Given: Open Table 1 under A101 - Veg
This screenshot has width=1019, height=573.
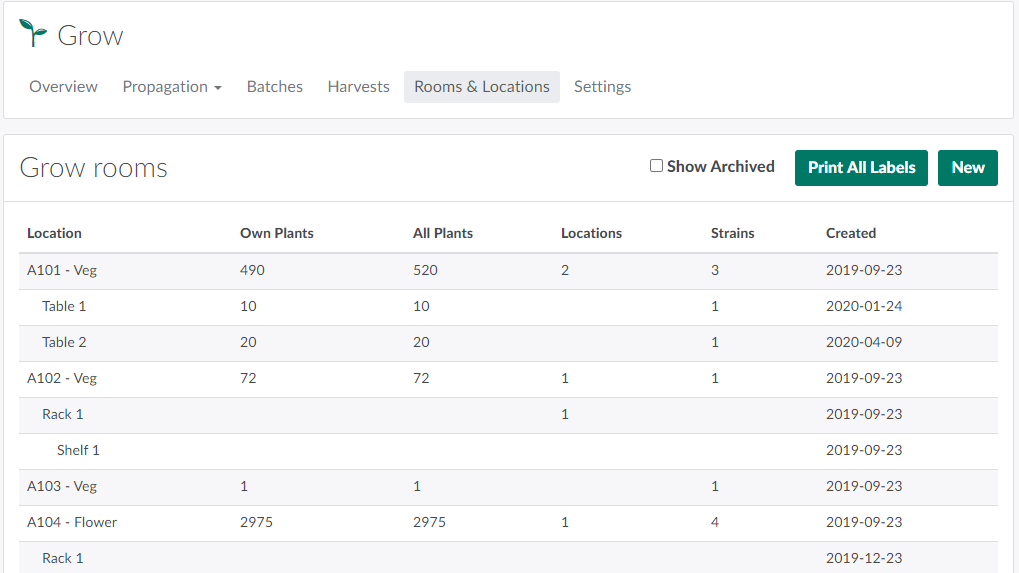Looking at the screenshot, I should point(64,306).
